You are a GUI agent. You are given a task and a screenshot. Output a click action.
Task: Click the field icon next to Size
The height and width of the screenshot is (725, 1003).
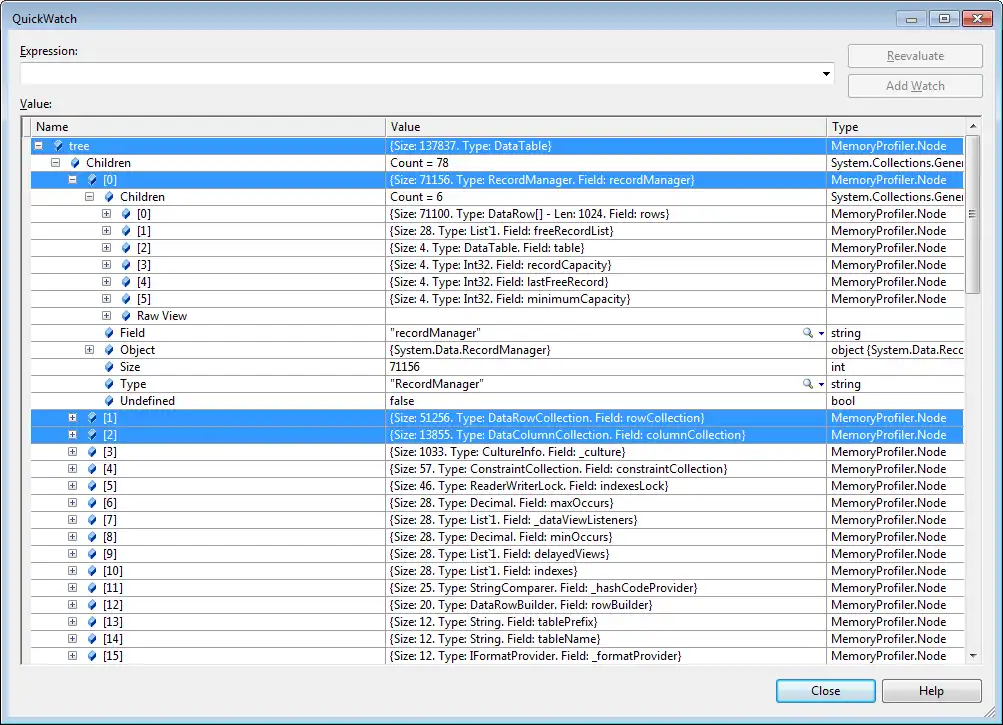[x=109, y=367]
